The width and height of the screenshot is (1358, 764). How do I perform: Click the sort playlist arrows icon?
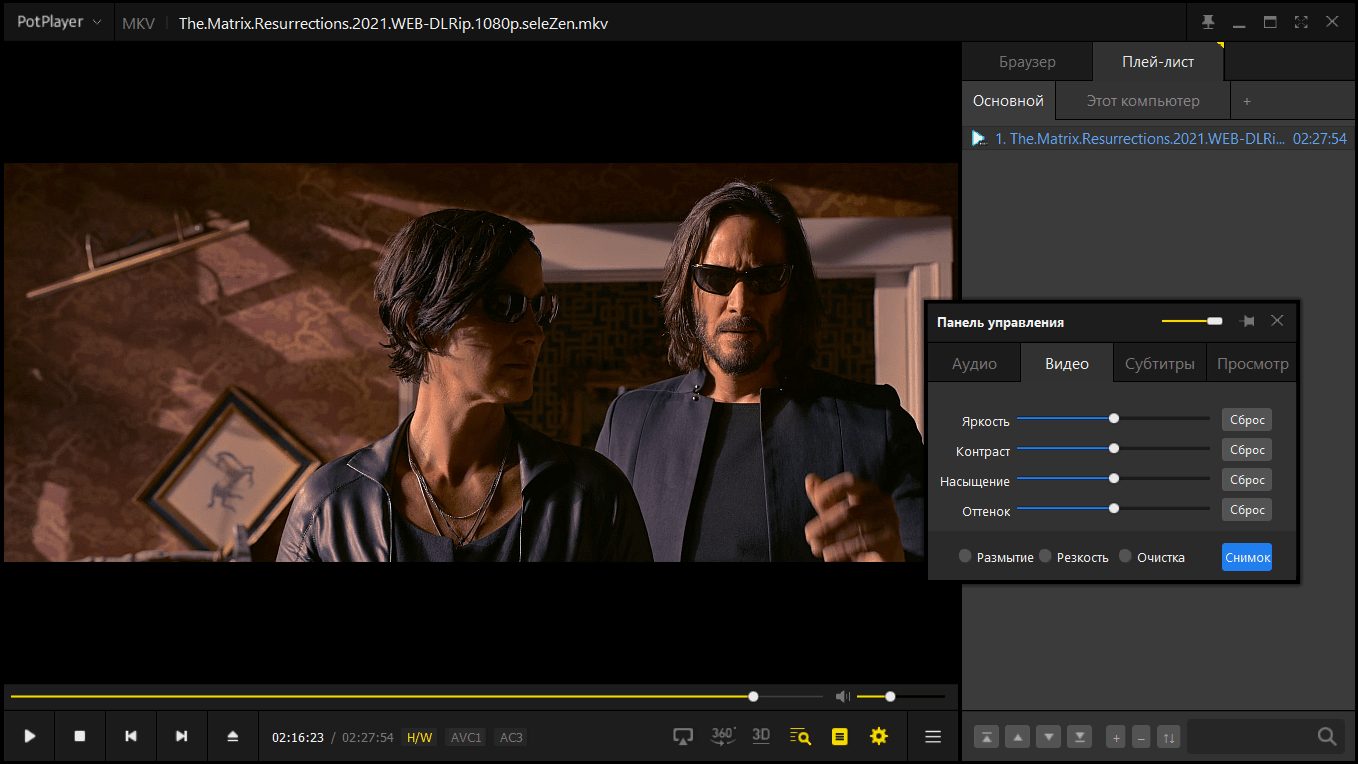[x=1168, y=738]
